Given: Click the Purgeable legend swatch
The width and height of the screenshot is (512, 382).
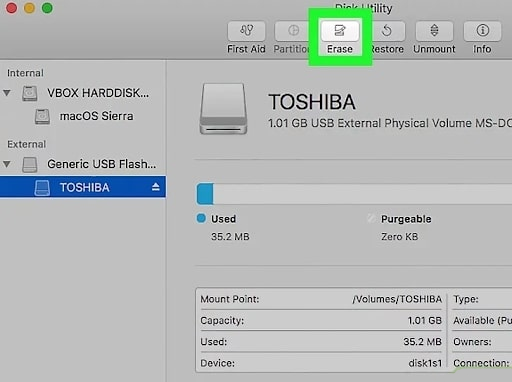Looking at the screenshot, I should point(371,218).
